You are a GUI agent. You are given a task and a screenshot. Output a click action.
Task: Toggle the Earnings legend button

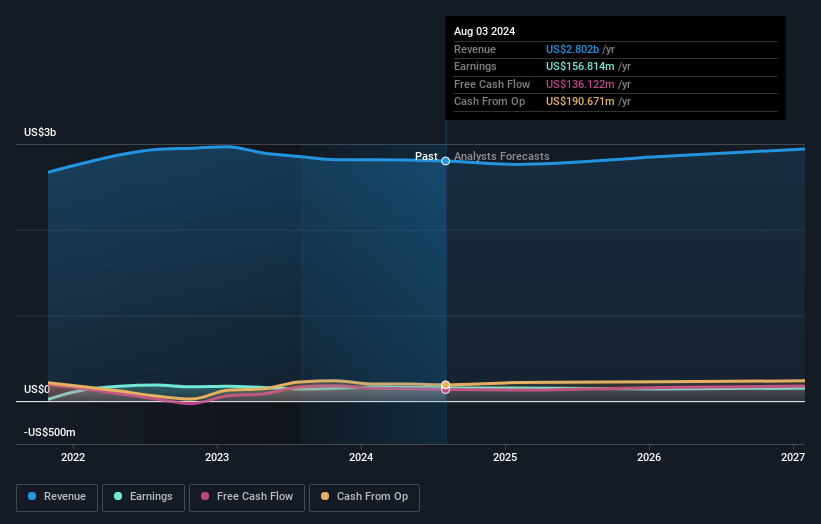[x=143, y=497]
